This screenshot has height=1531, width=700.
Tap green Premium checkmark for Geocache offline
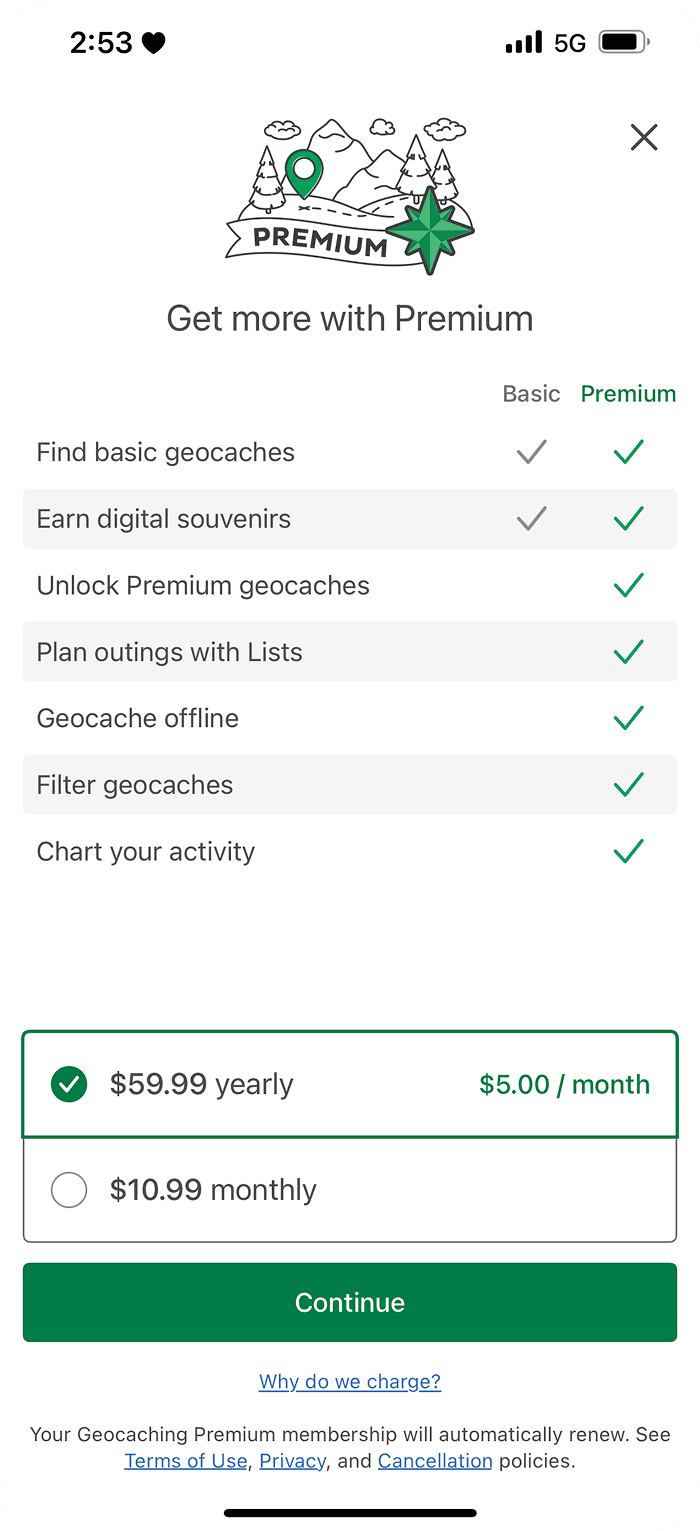coord(628,718)
